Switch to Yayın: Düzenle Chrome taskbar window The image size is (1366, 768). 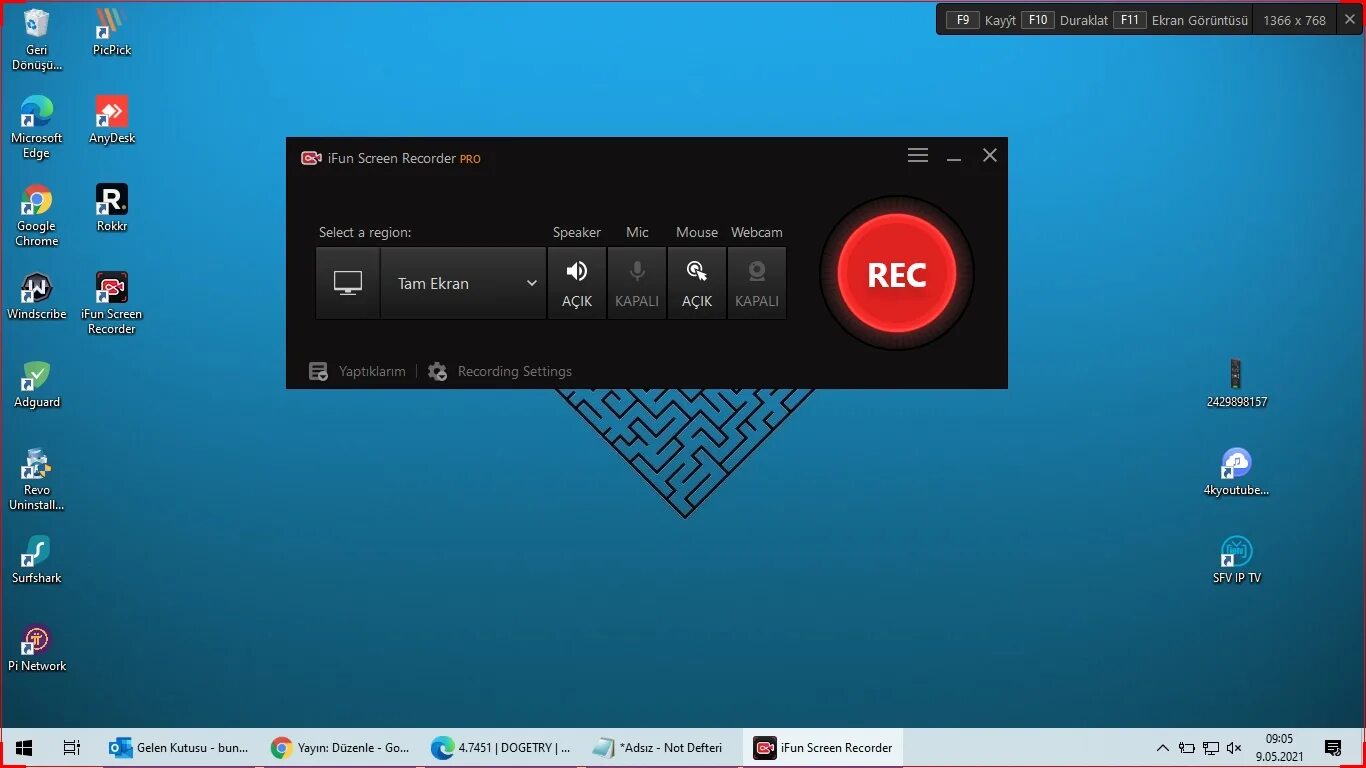(340, 748)
